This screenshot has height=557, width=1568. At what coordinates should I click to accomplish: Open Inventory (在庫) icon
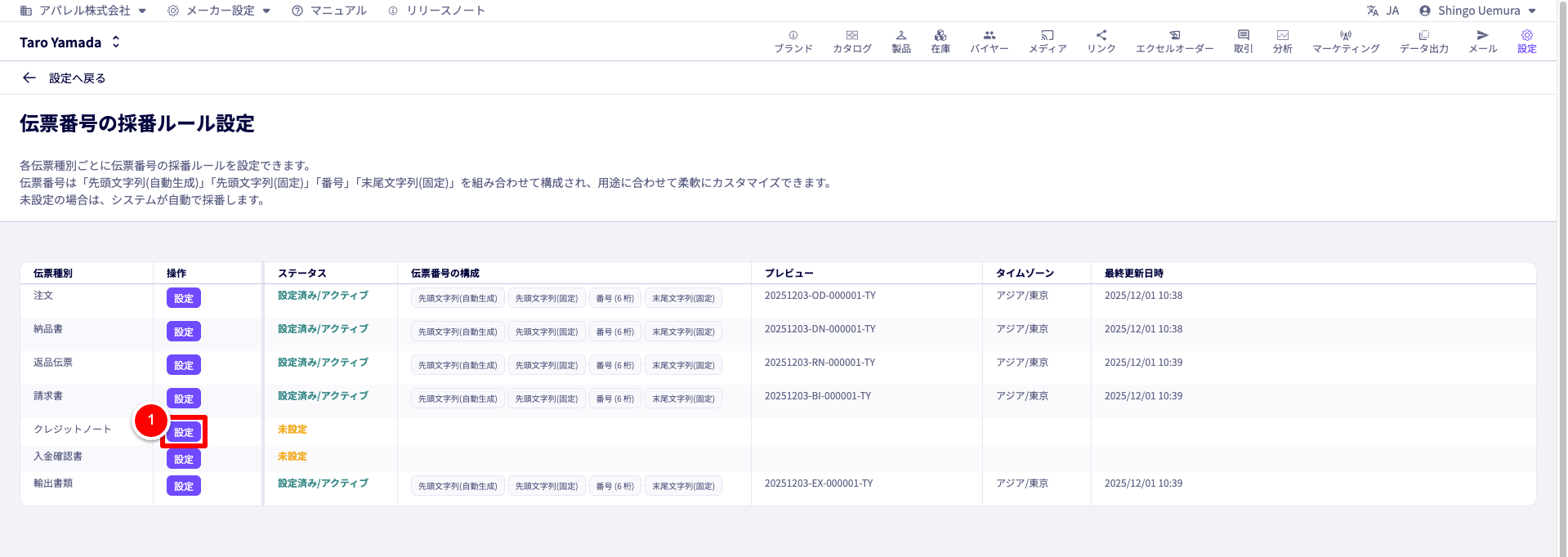940,35
